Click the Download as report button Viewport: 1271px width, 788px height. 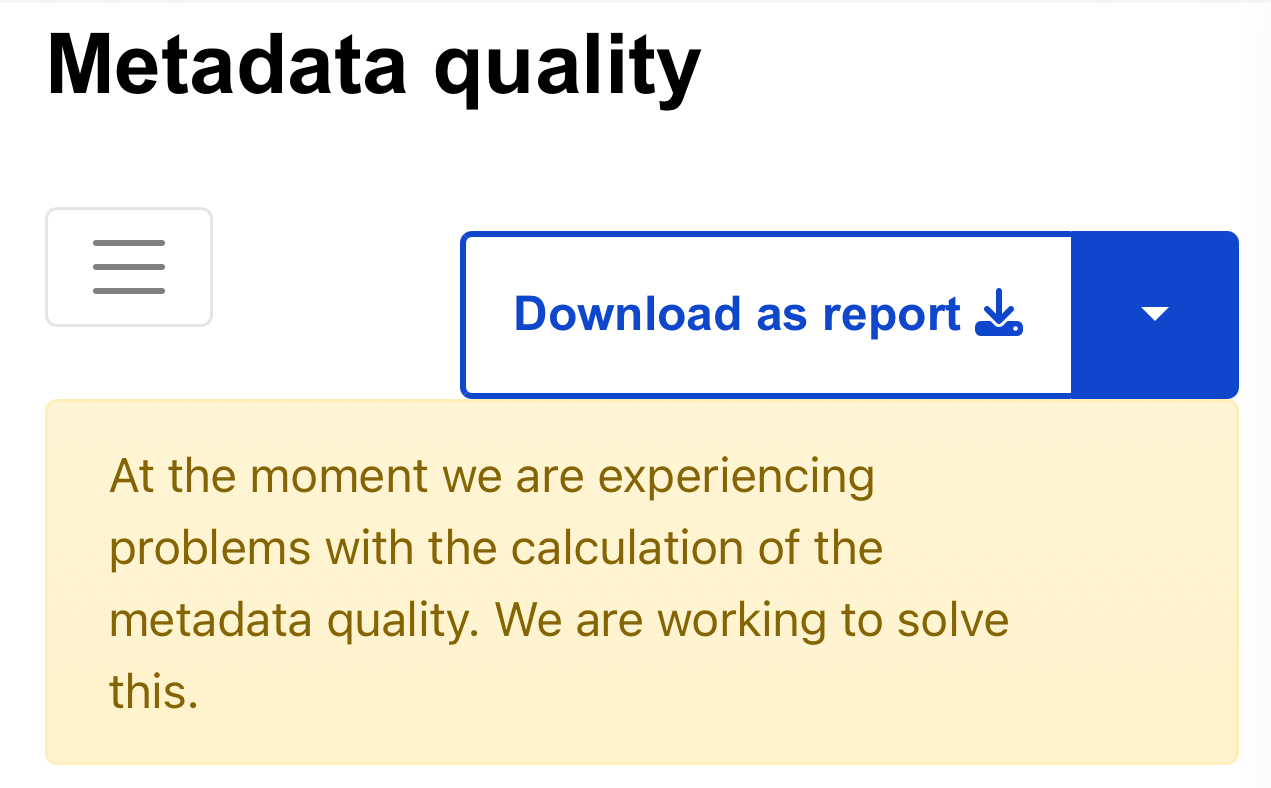pyautogui.click(x=767, y=314)
